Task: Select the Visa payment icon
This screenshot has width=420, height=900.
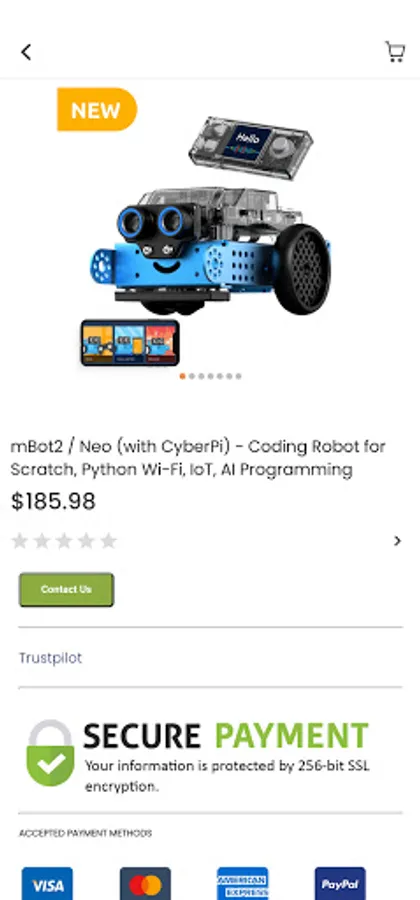Action: [47, 883]
